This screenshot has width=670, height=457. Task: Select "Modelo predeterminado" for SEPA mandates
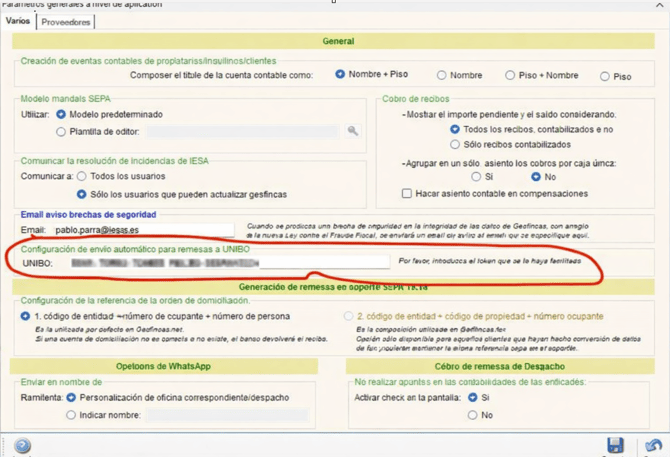61,115
